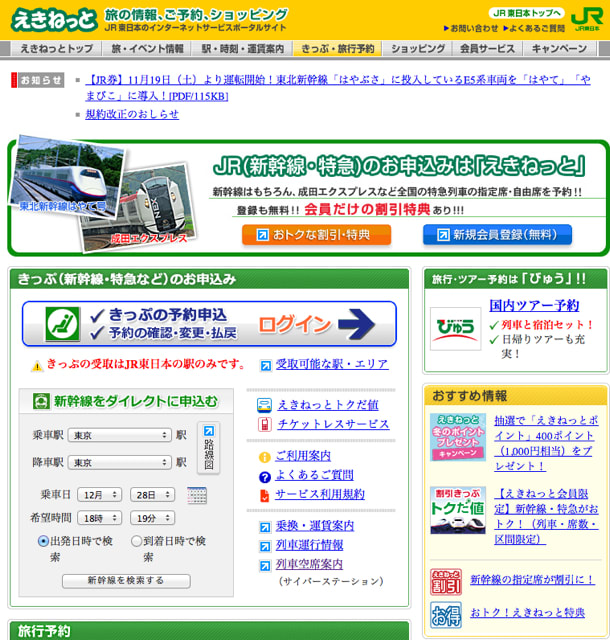This screenshot has width=610, height=640.
Task: Click the JR東日本トップへ button
Action: 527,13
